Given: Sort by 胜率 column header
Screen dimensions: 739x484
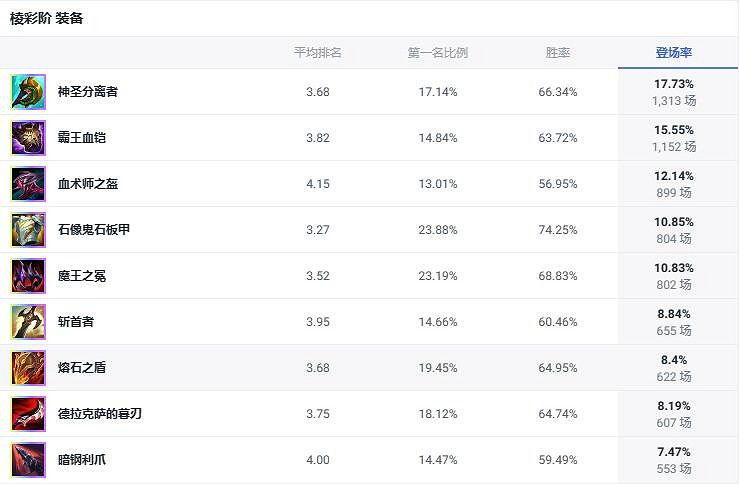Looking at the screenshot, I should tap(557, 53).
